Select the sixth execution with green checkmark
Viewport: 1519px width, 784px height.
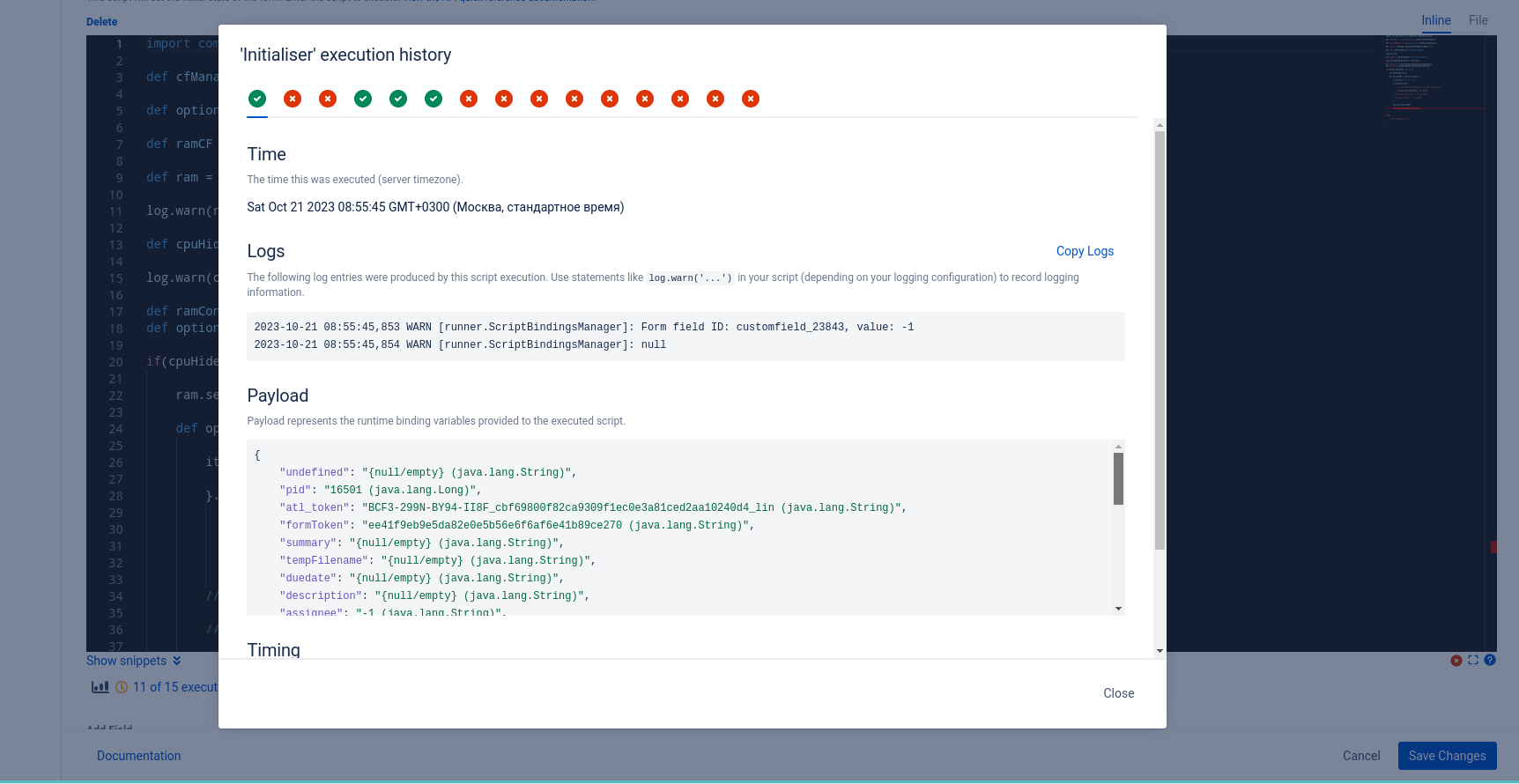433,99
